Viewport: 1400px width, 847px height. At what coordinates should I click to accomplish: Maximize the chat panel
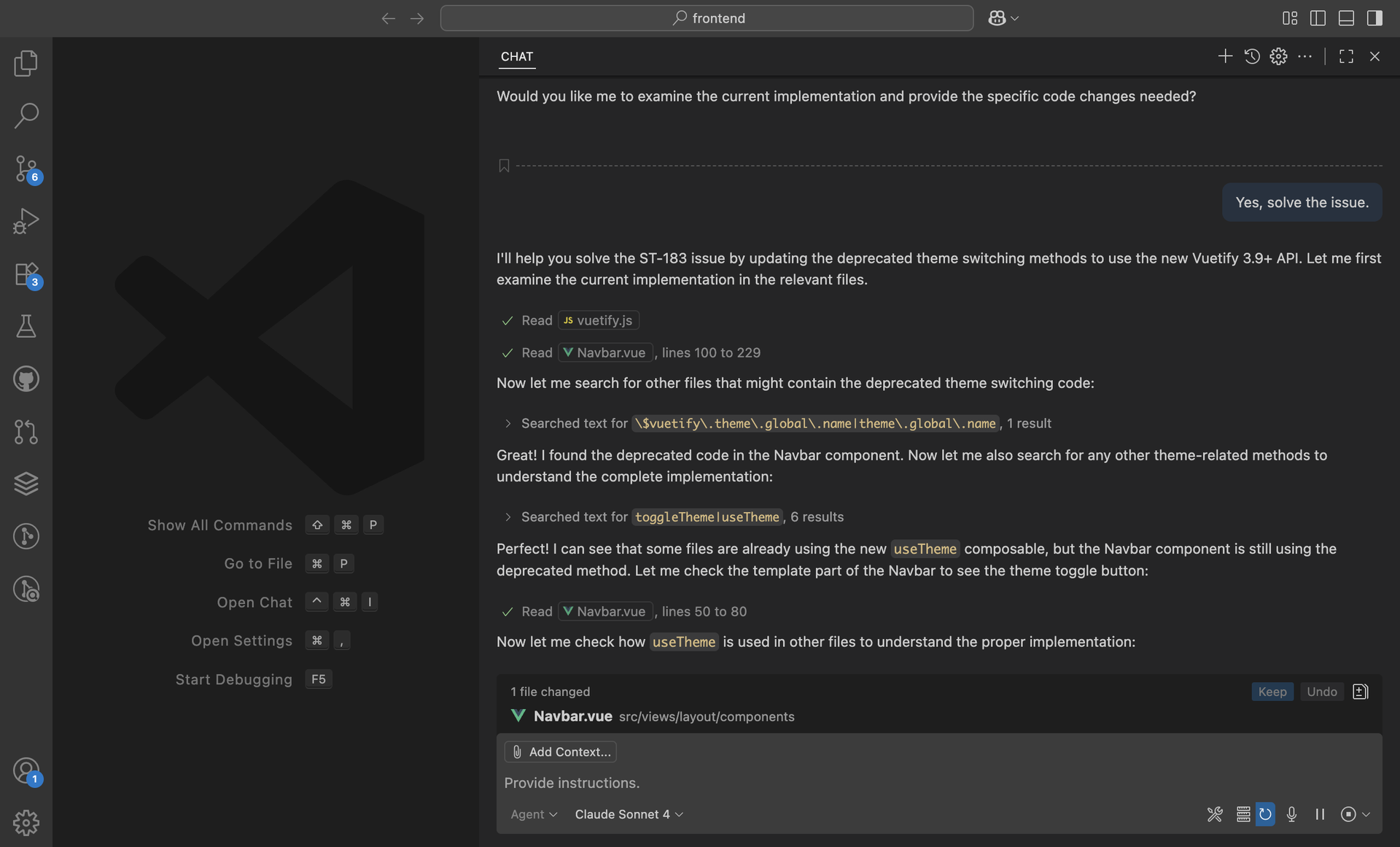[x=1346, y=56]
